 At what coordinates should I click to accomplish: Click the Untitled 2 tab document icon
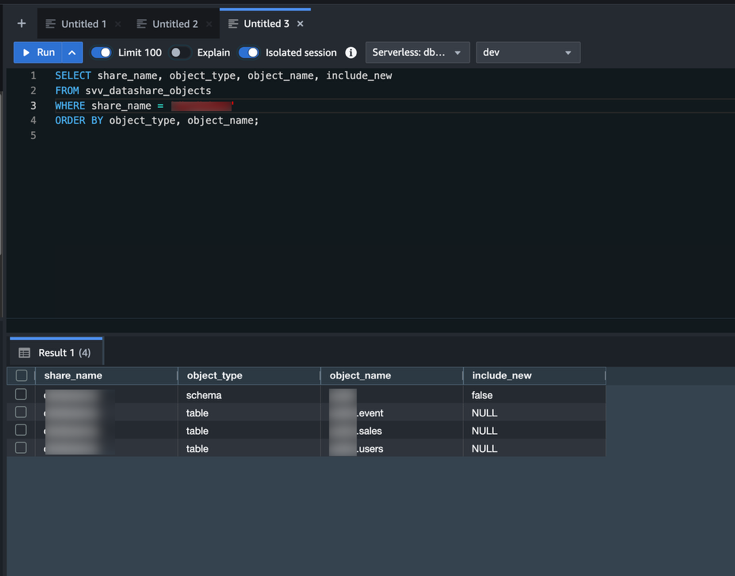(142, 24)
